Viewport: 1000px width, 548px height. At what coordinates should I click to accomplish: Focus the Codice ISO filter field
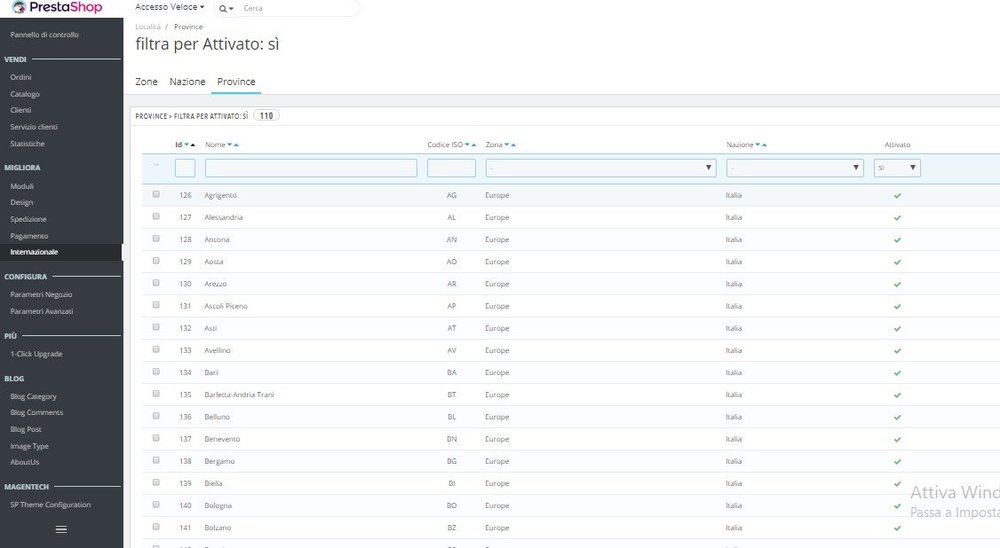click(x=452, y=168)
